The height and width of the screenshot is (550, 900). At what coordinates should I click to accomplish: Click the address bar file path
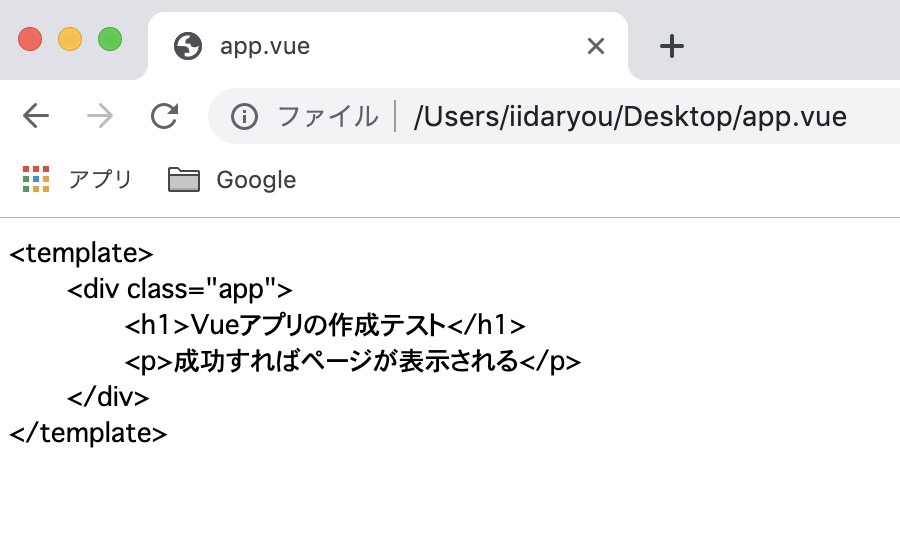tap(630, 117)
